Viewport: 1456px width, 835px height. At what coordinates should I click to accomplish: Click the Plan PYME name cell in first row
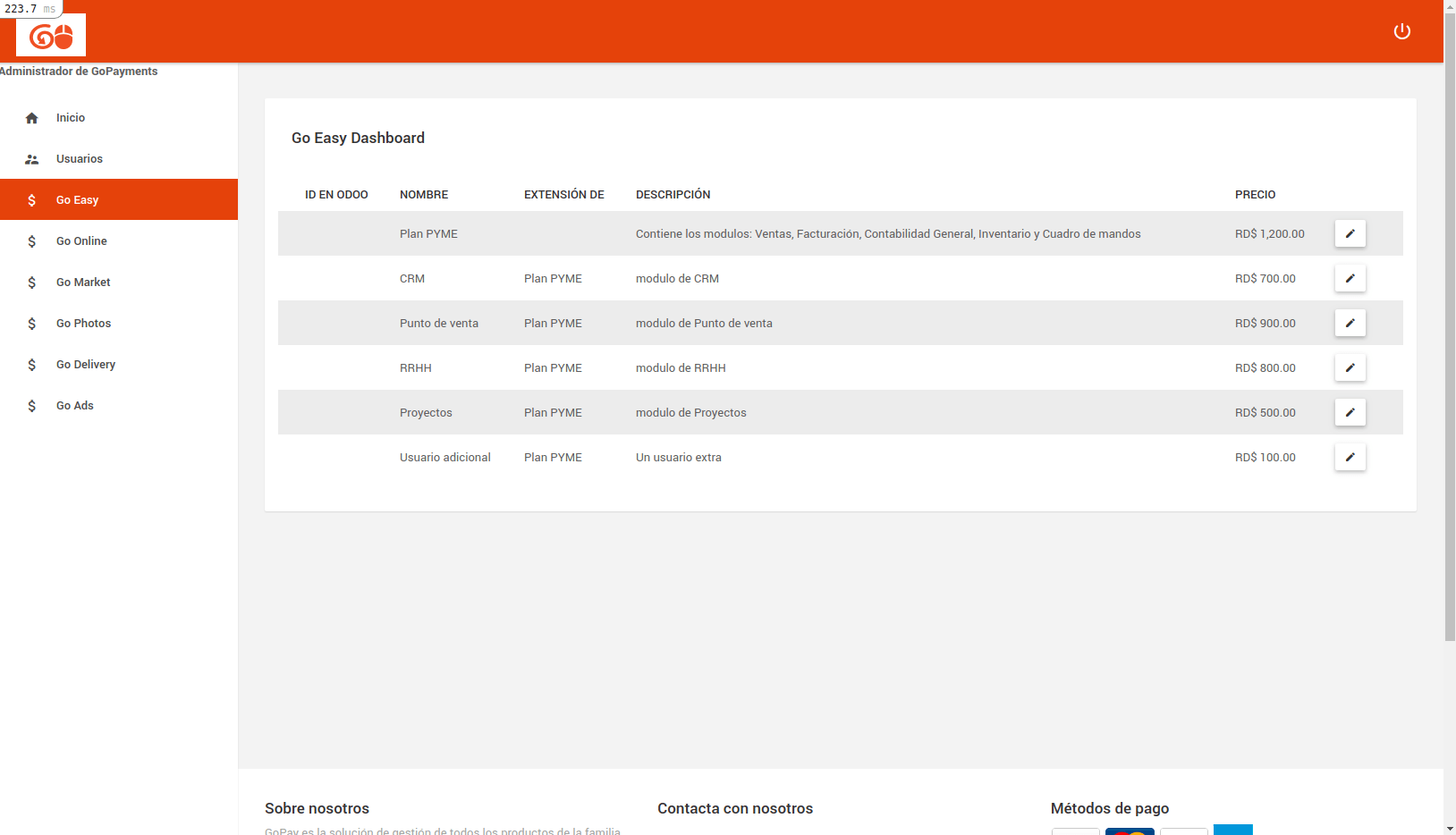point(428,234)
